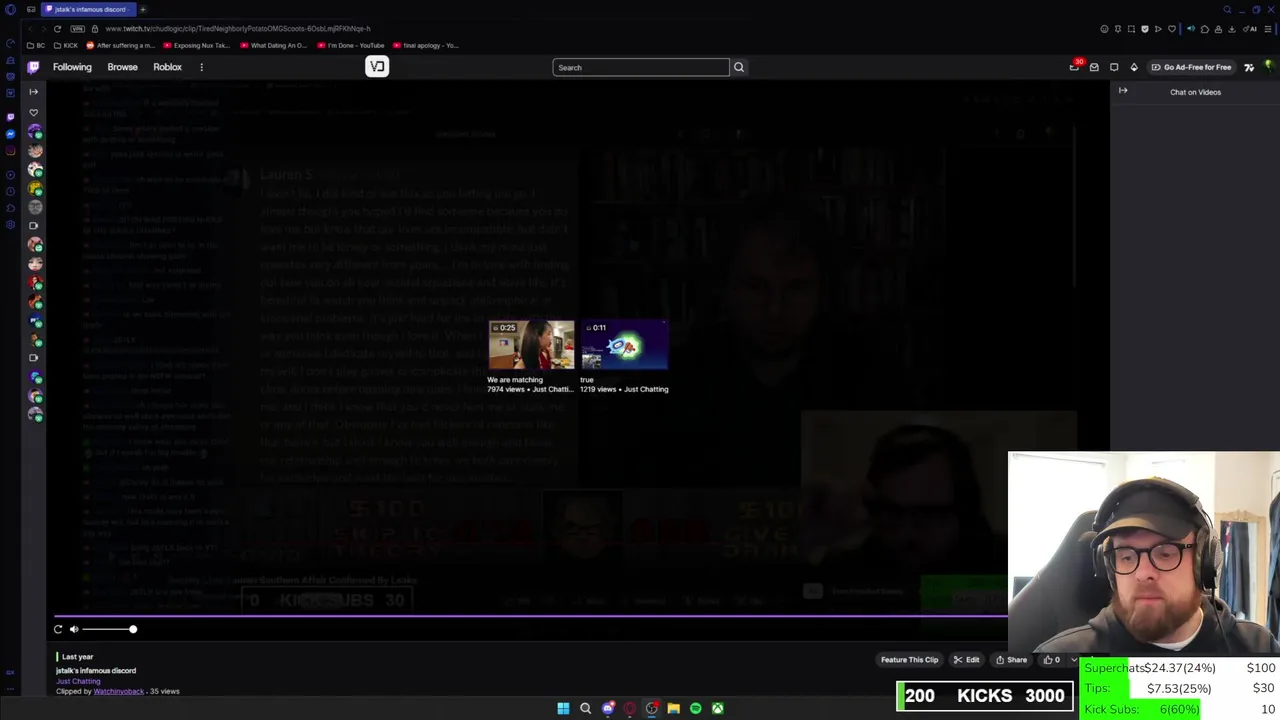The width and height of the screenshot is (1280, 720).
Task: Open the Browse page
Action: click(122, 67)
